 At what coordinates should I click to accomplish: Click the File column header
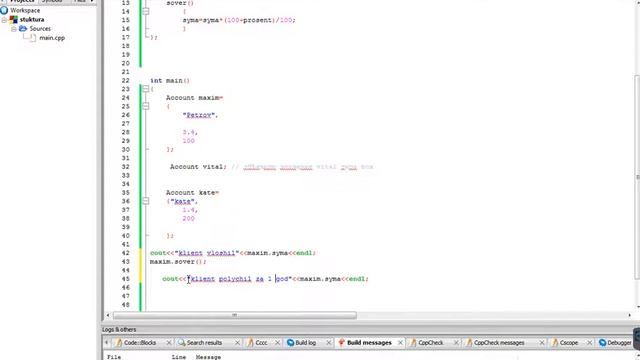tap(114, 357)
